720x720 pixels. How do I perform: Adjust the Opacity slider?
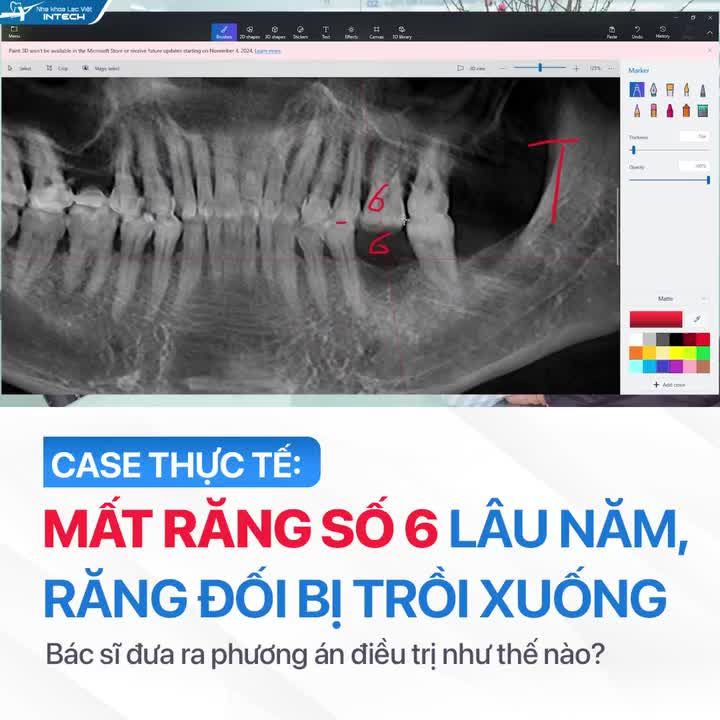pos(669,180)
